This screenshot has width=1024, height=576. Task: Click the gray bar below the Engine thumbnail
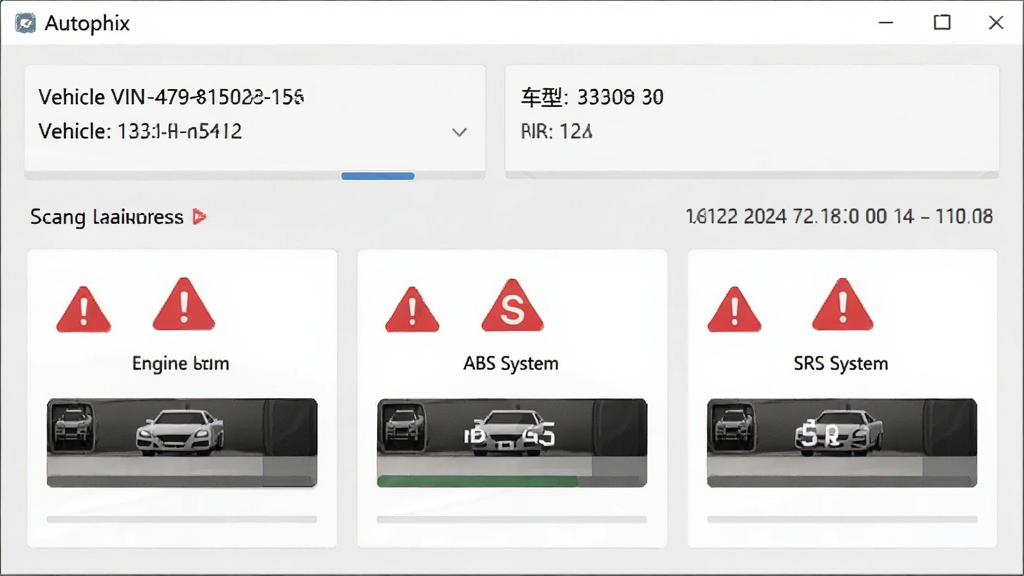click(182, 520)
